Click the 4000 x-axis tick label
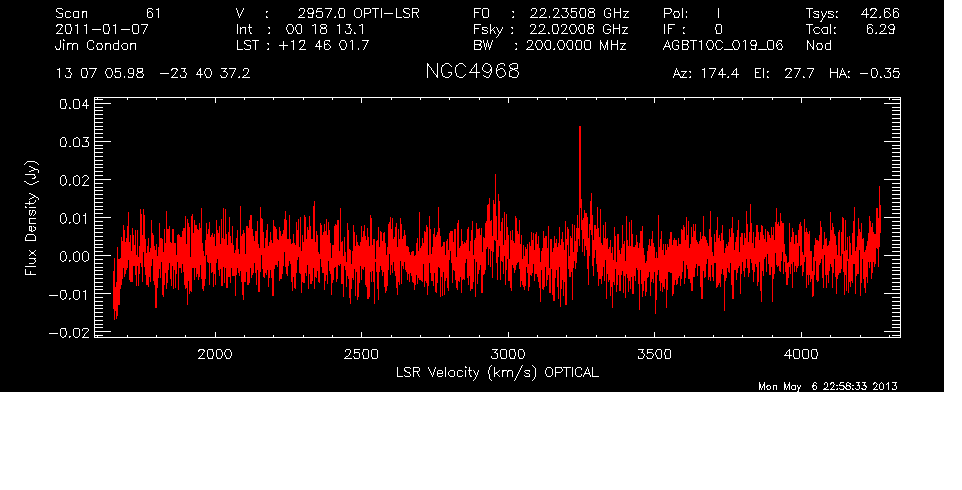The height and width of the screenshot is (490, 962). pos(801,354)
